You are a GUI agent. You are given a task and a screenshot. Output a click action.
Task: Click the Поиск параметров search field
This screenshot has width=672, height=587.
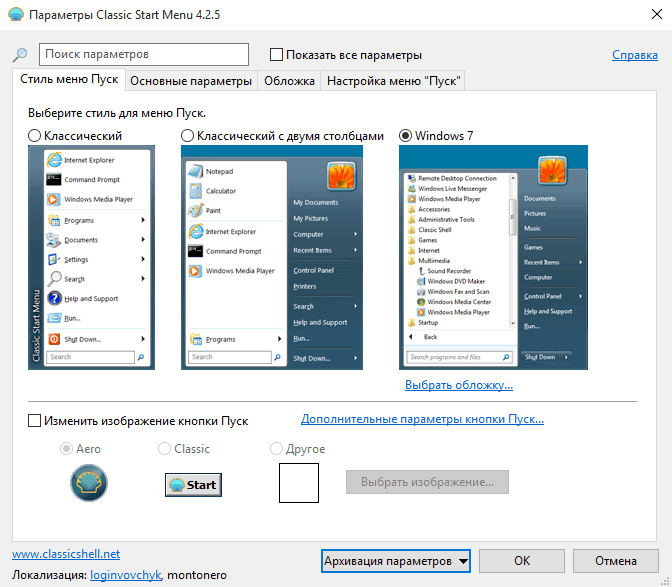click(144, 54)
